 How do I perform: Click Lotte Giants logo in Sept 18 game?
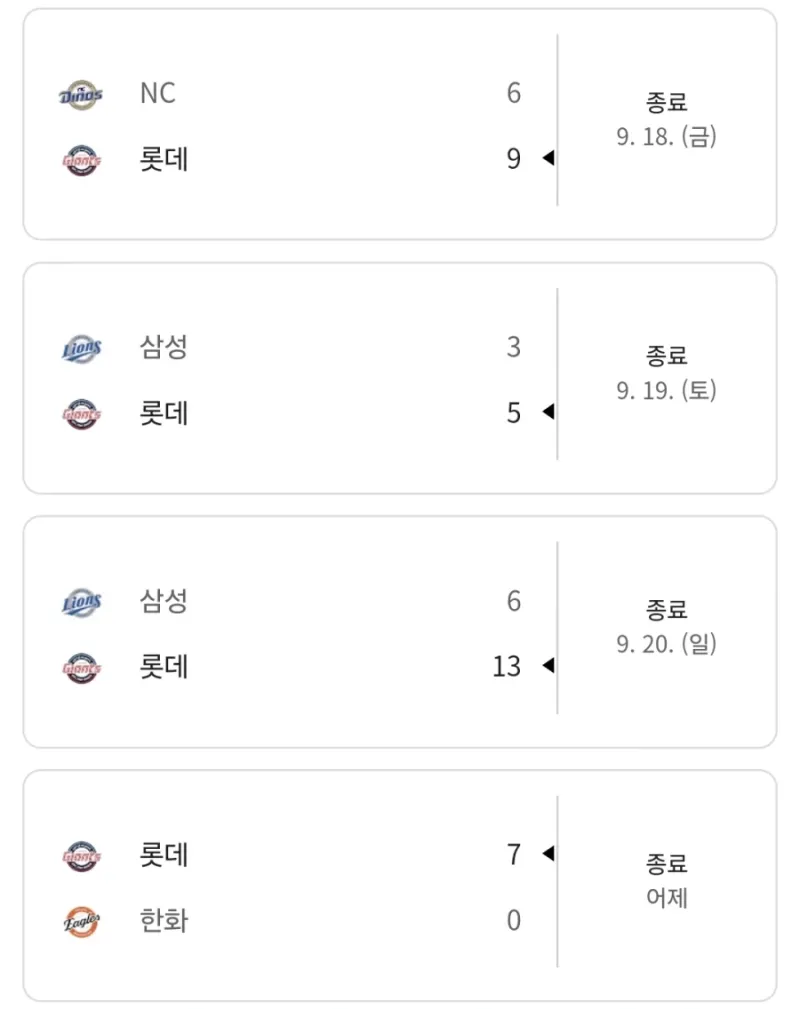(81, 160)
